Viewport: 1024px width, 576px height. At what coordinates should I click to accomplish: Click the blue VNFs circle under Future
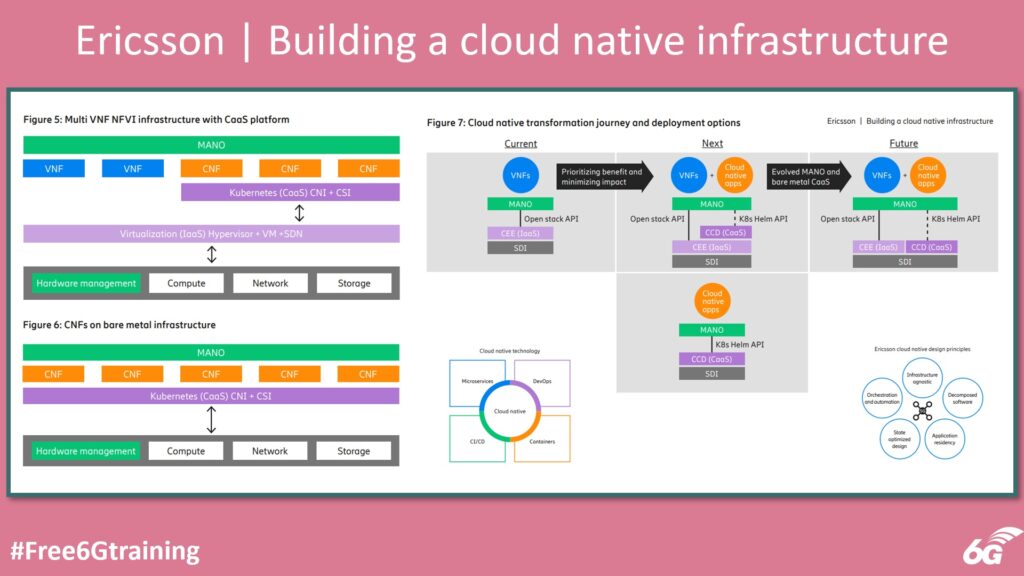click(x=882, y=175)
